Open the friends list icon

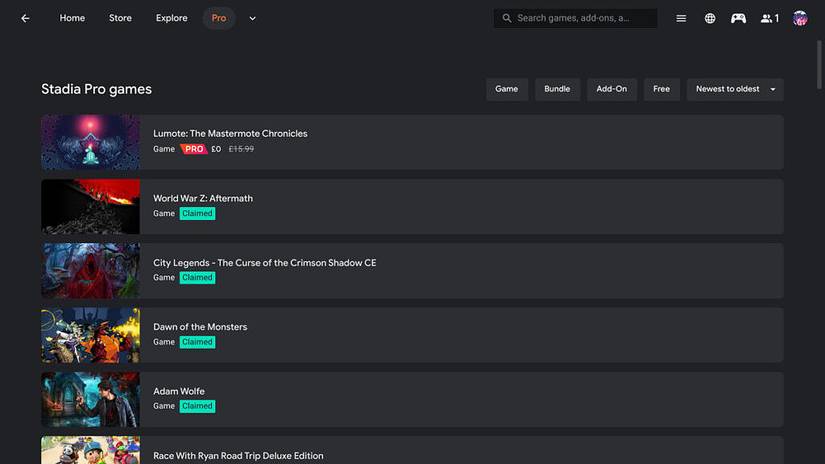tap(770, 18)
